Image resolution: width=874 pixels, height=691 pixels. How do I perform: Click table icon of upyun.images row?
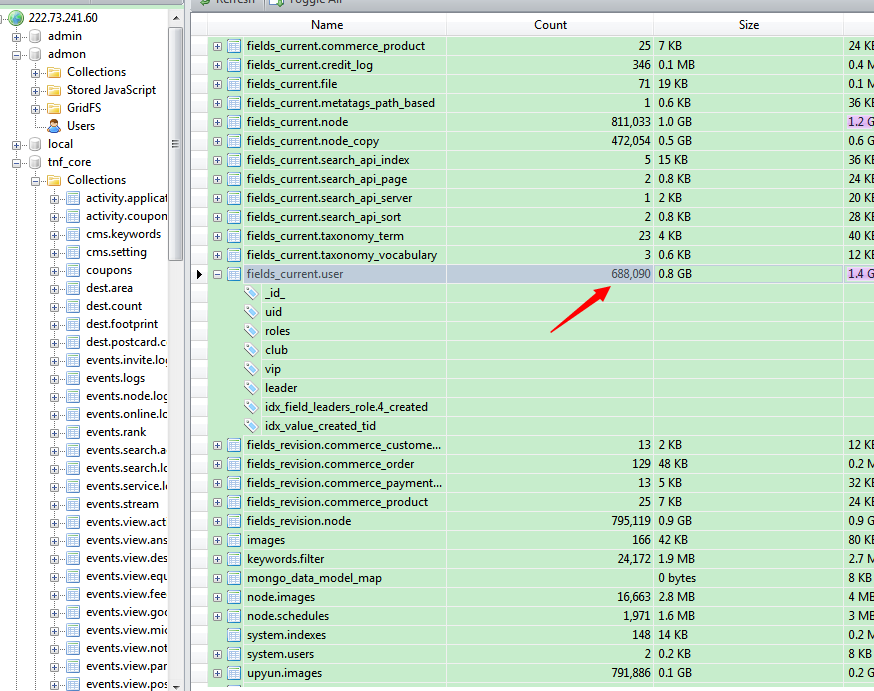coord(234,673)
